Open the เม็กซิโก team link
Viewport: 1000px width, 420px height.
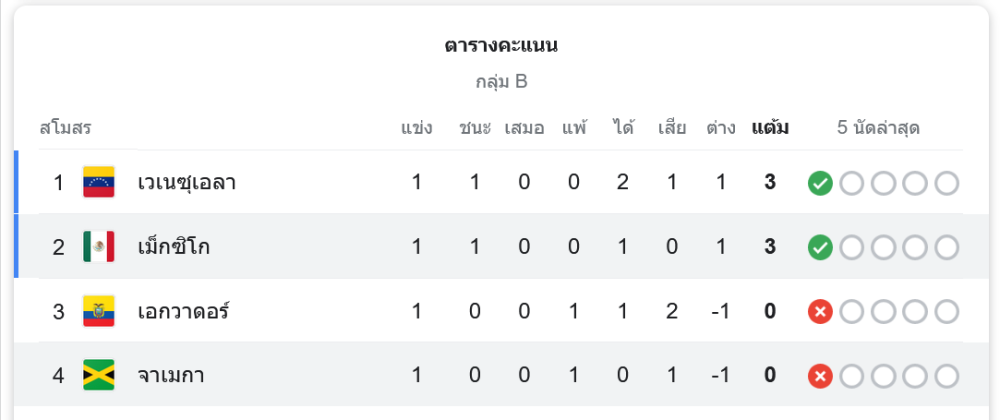pos(174,247)
